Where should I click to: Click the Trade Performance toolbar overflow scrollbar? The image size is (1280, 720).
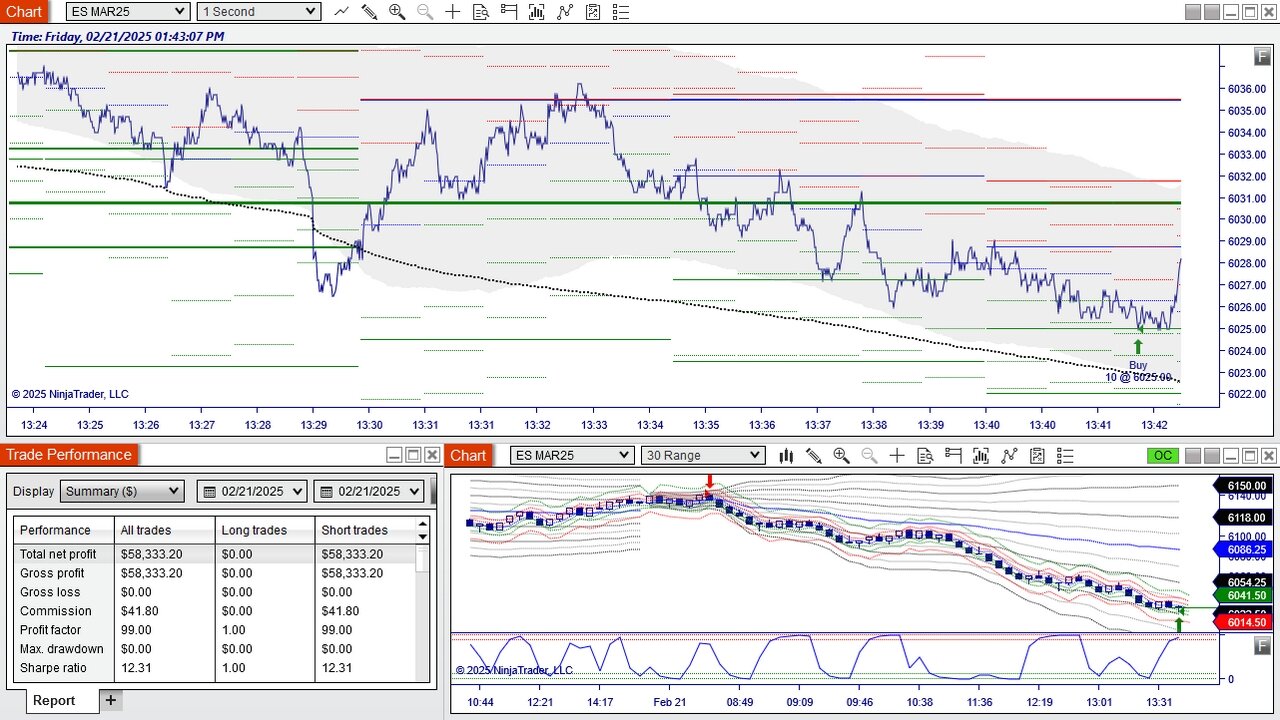(x=434, y=491)
